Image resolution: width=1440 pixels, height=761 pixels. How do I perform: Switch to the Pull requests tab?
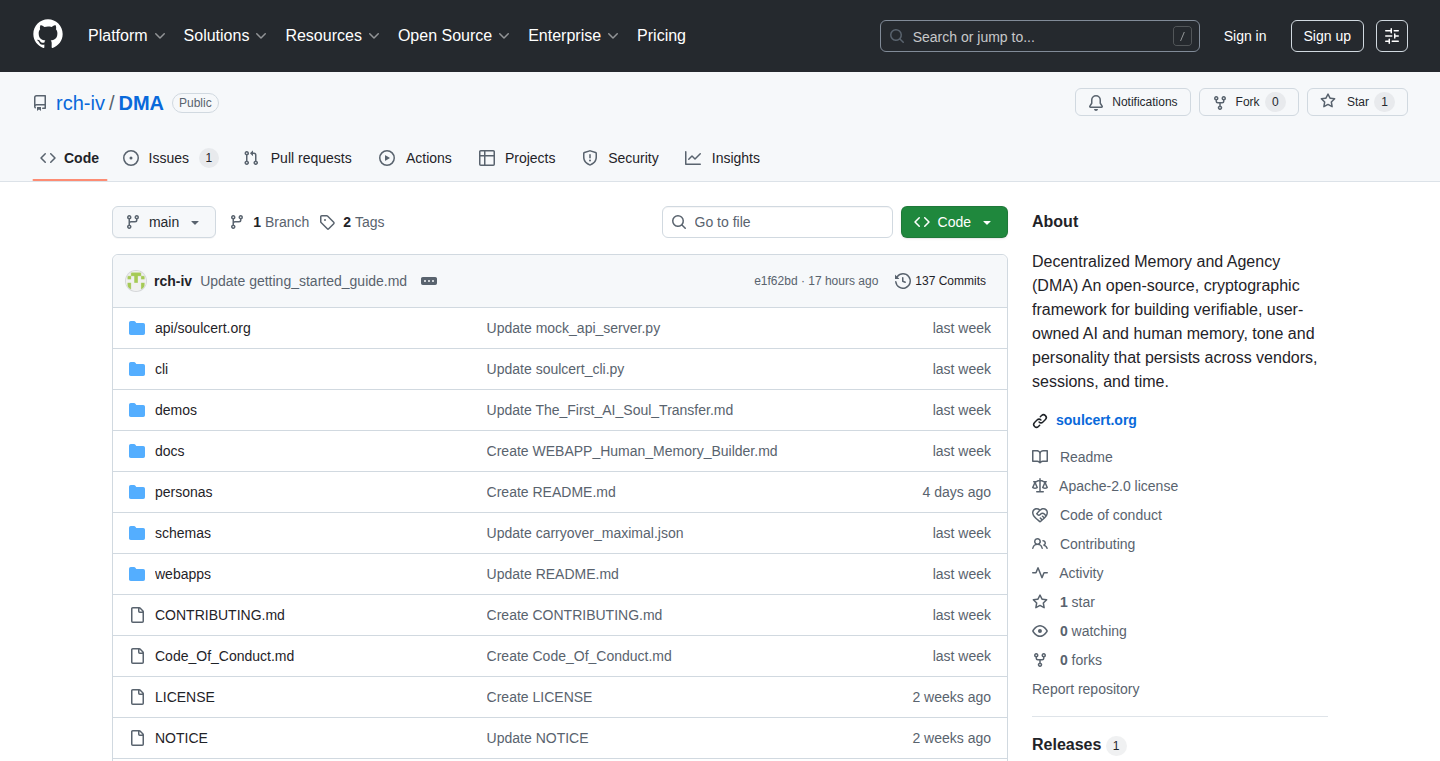pos(298,158)
